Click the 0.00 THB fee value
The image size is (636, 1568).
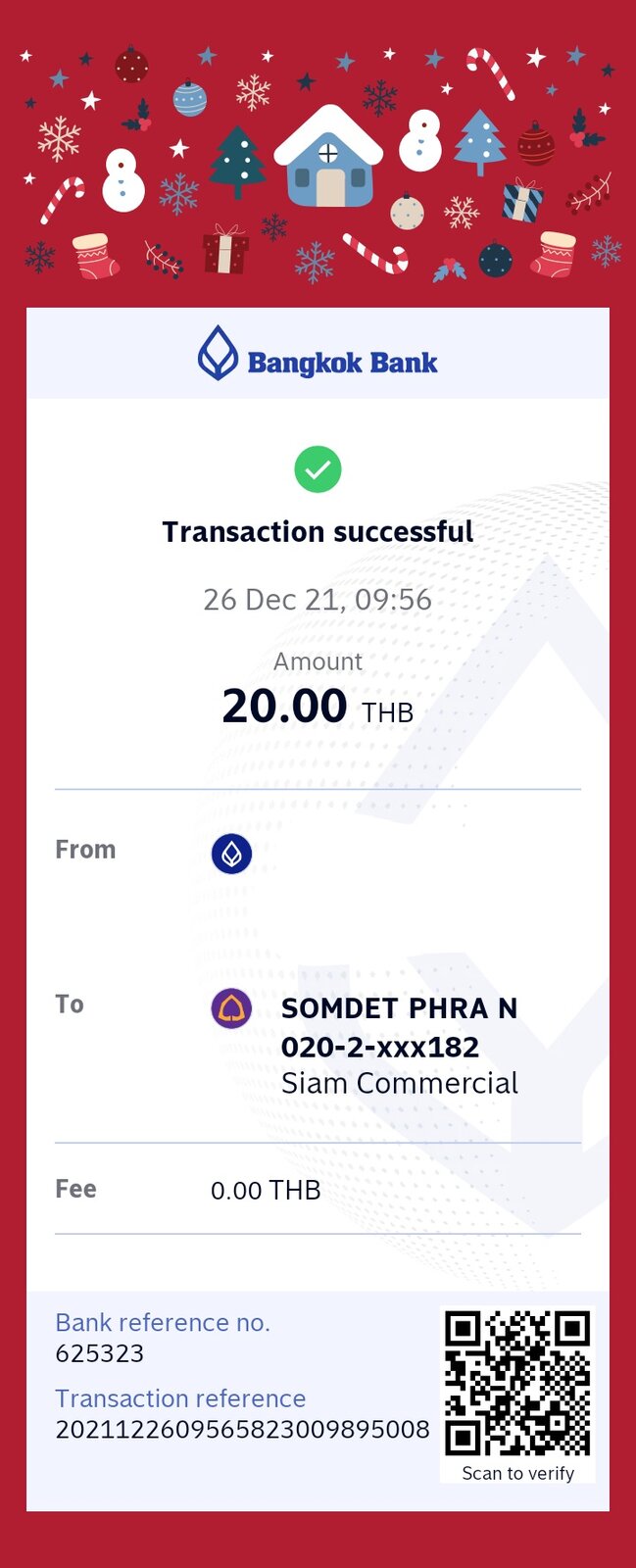click(x=266, y=1190)
